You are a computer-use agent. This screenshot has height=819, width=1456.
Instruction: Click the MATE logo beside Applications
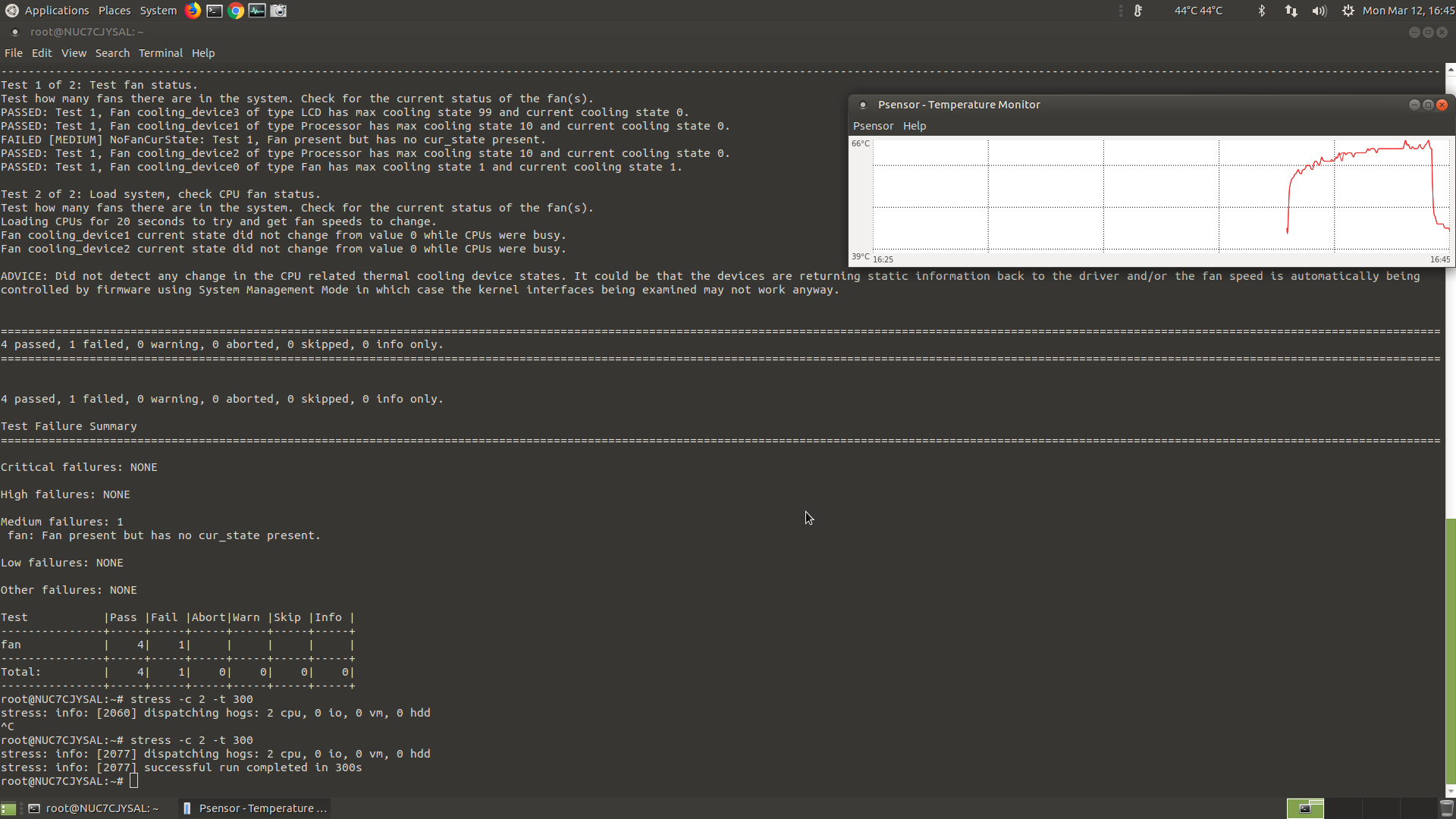click(11, 11)
